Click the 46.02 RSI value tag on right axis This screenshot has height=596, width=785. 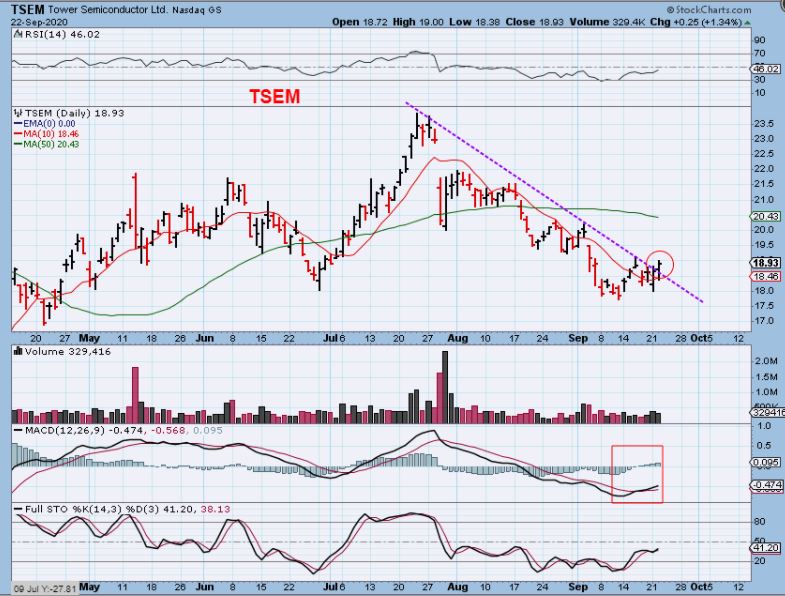(766, 69)
